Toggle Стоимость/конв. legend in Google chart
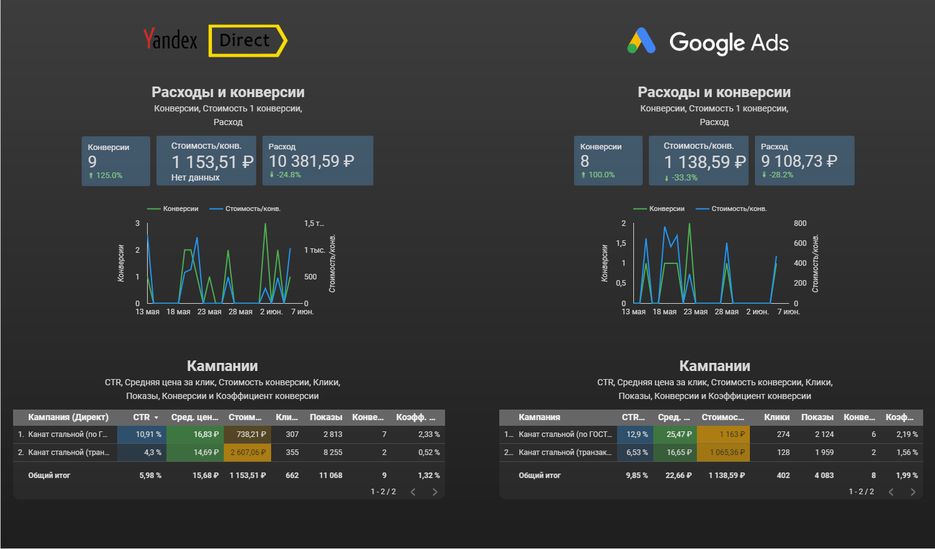This screenshot has width=935, height=549. pos(732,209)
